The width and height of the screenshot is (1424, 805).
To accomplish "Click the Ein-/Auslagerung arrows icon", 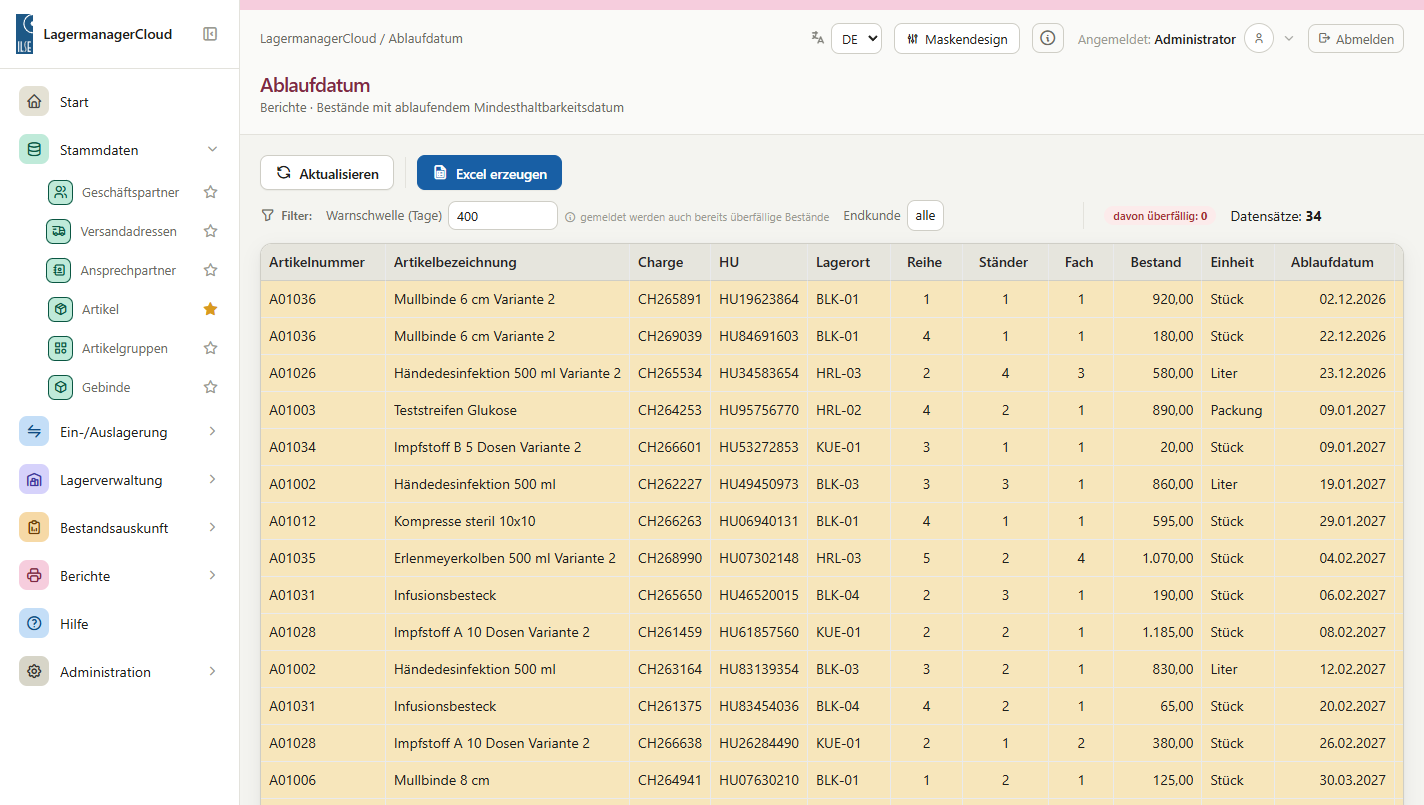I will pyautogui.click(x=34, y=432).
